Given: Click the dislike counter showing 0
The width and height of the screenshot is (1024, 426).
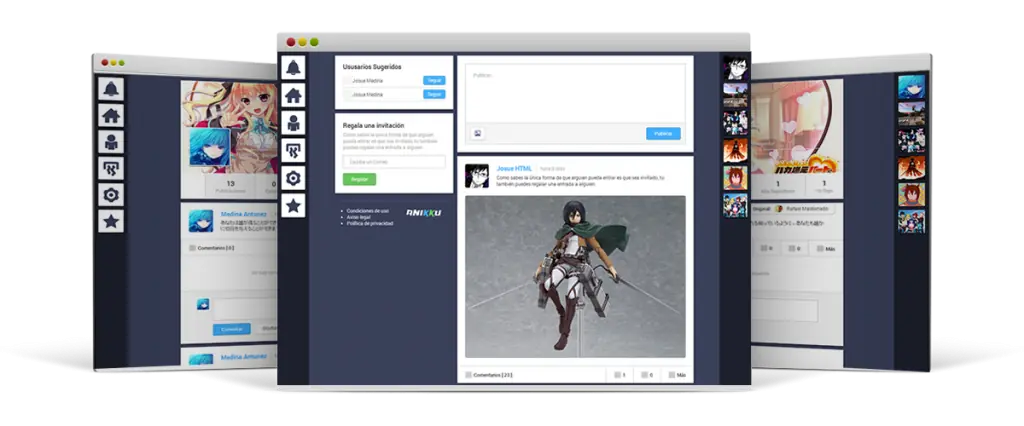Looking at the screenshot, I should [x=647, y=375].
